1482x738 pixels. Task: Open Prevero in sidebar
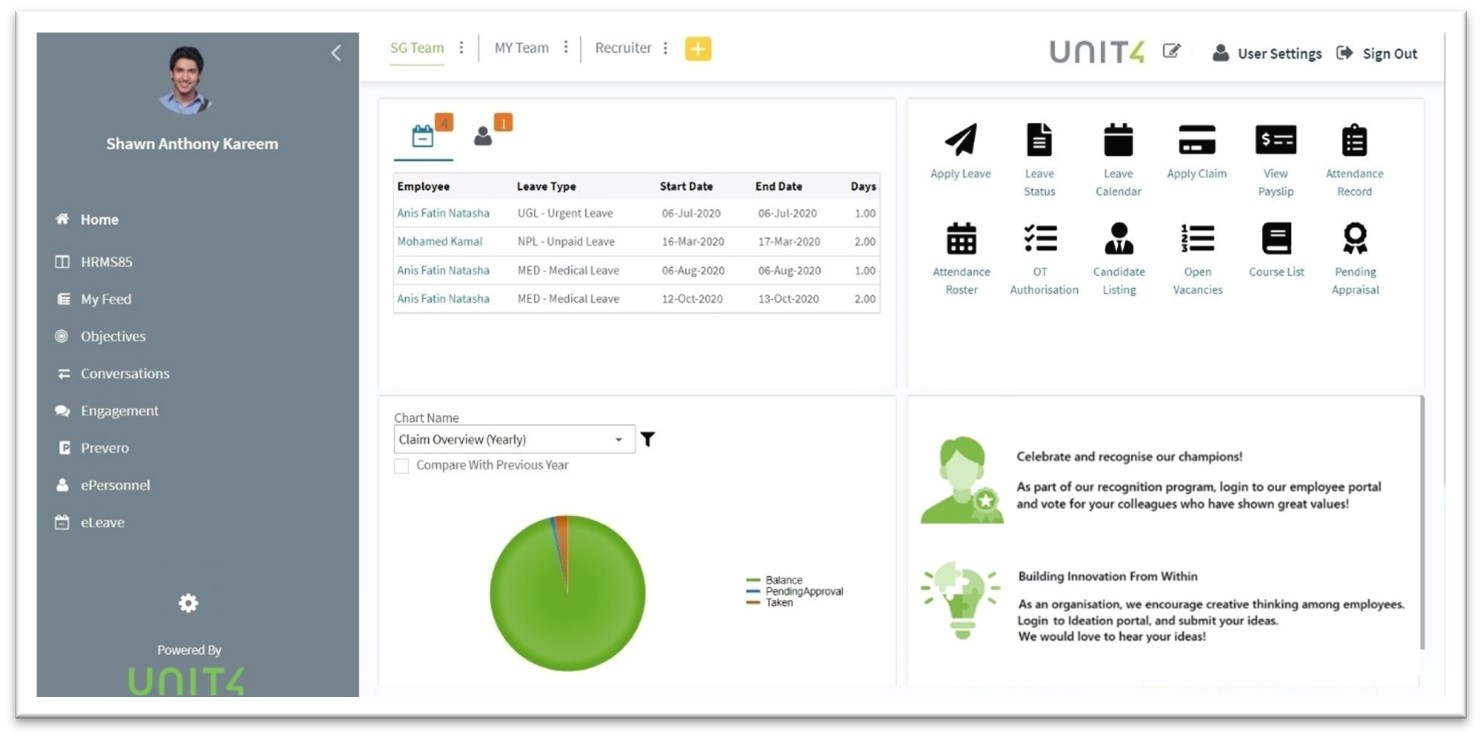[x=104, y=448]
